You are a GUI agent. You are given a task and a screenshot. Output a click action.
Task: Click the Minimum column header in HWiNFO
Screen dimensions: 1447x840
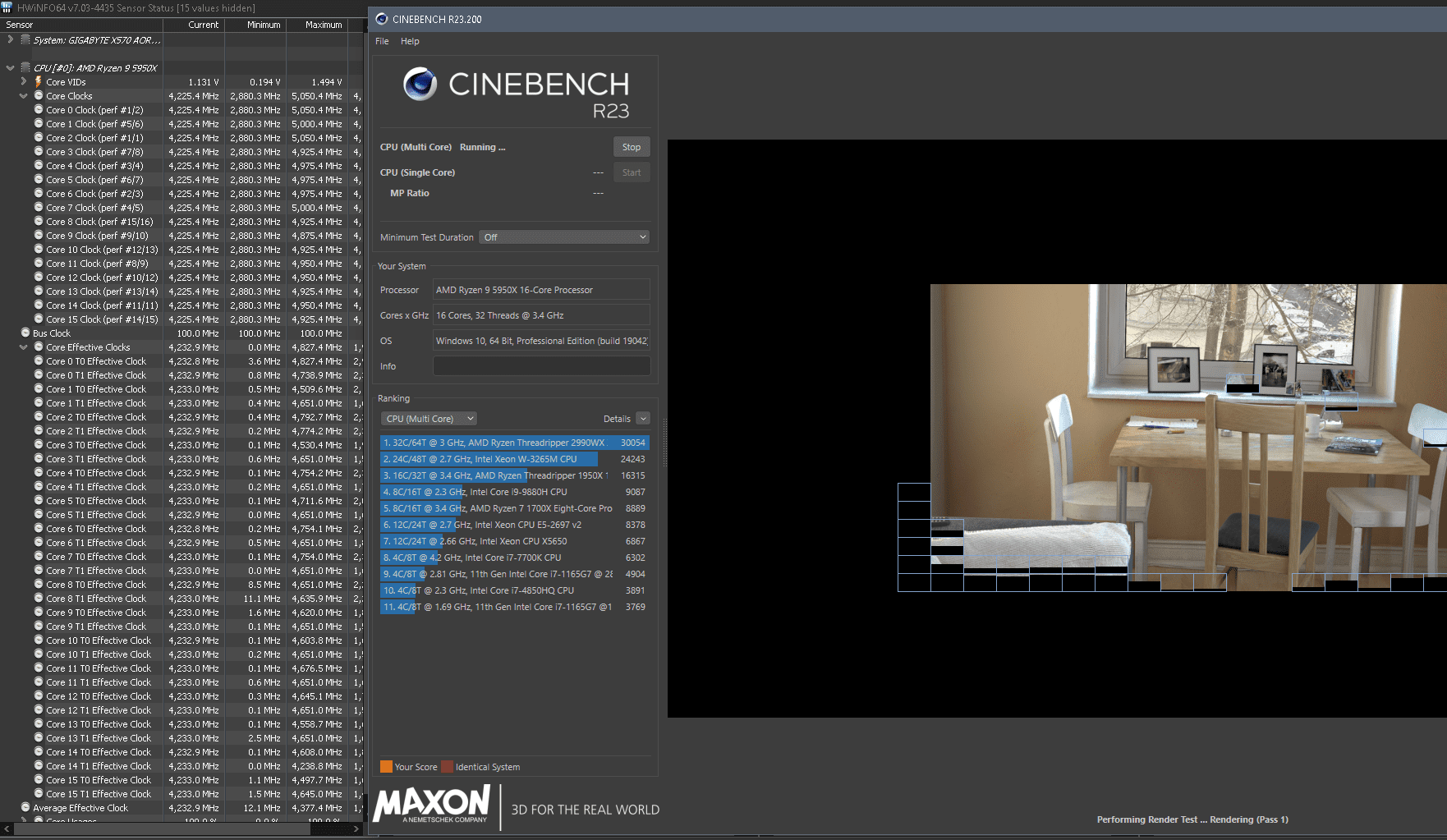(255, 25)
